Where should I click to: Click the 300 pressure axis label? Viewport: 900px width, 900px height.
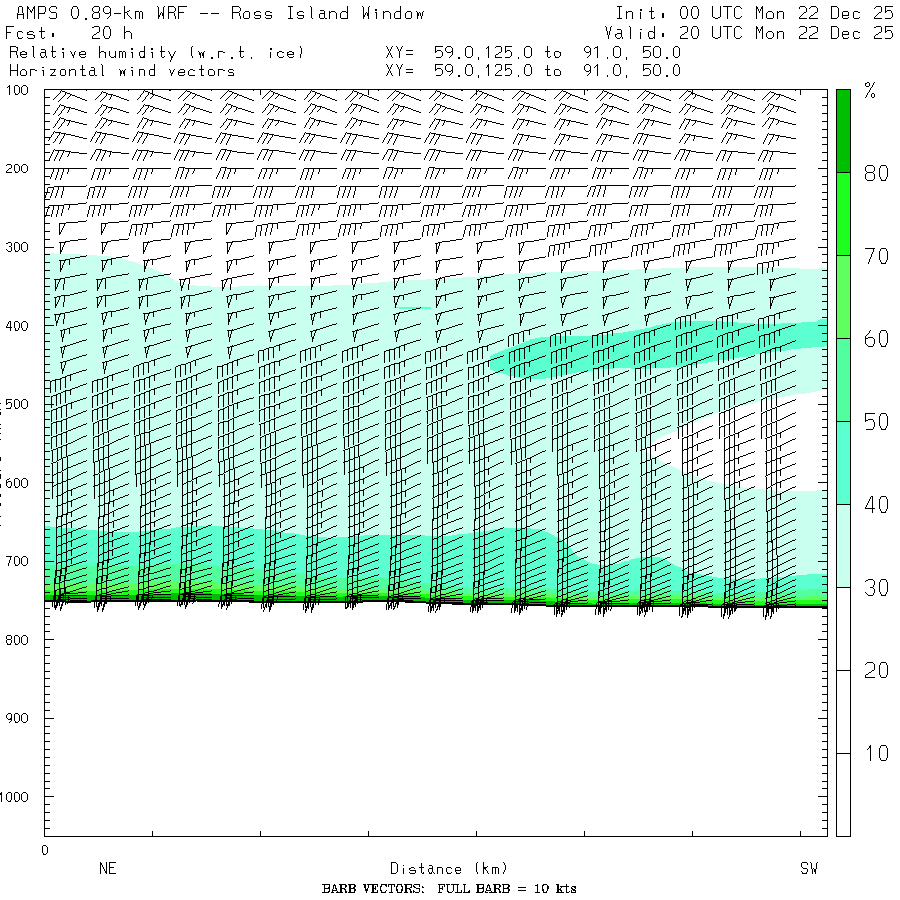pyautogui.click(x=17, y=247)
